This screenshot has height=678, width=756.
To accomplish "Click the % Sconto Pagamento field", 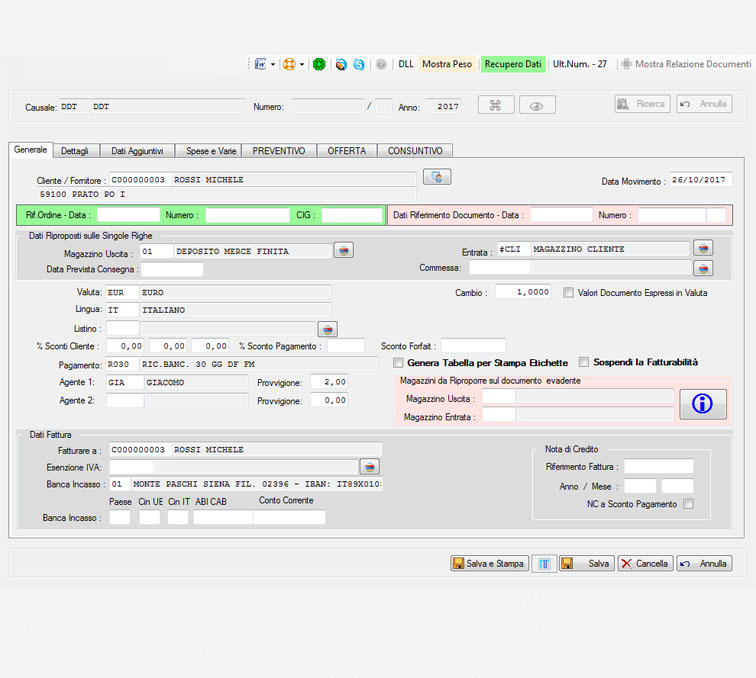I will pos(346,346).
